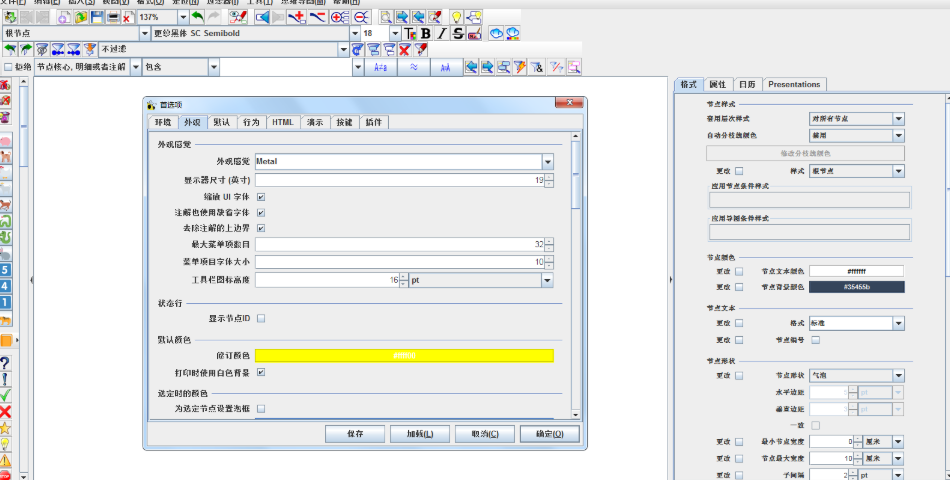Click the yellow 修订颜色 color swatch

(404, 355)
